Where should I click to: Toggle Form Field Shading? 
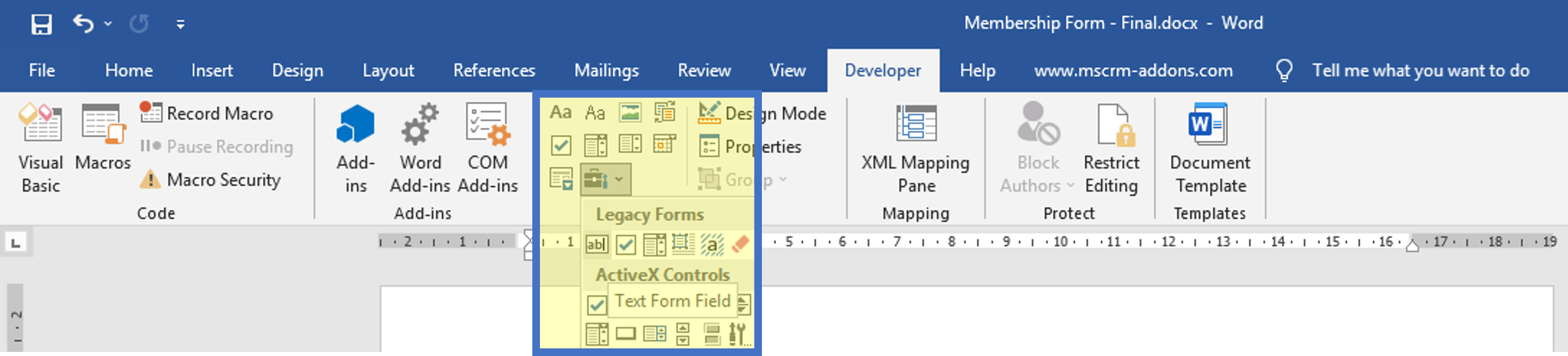[712, 245]
